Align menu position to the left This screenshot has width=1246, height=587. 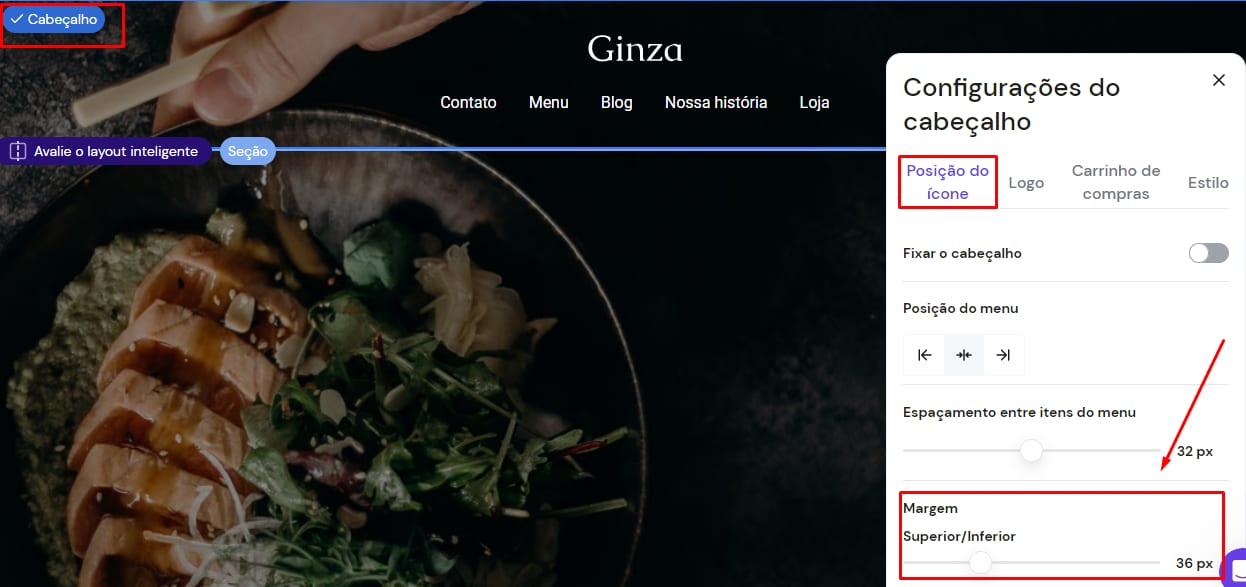924,355
